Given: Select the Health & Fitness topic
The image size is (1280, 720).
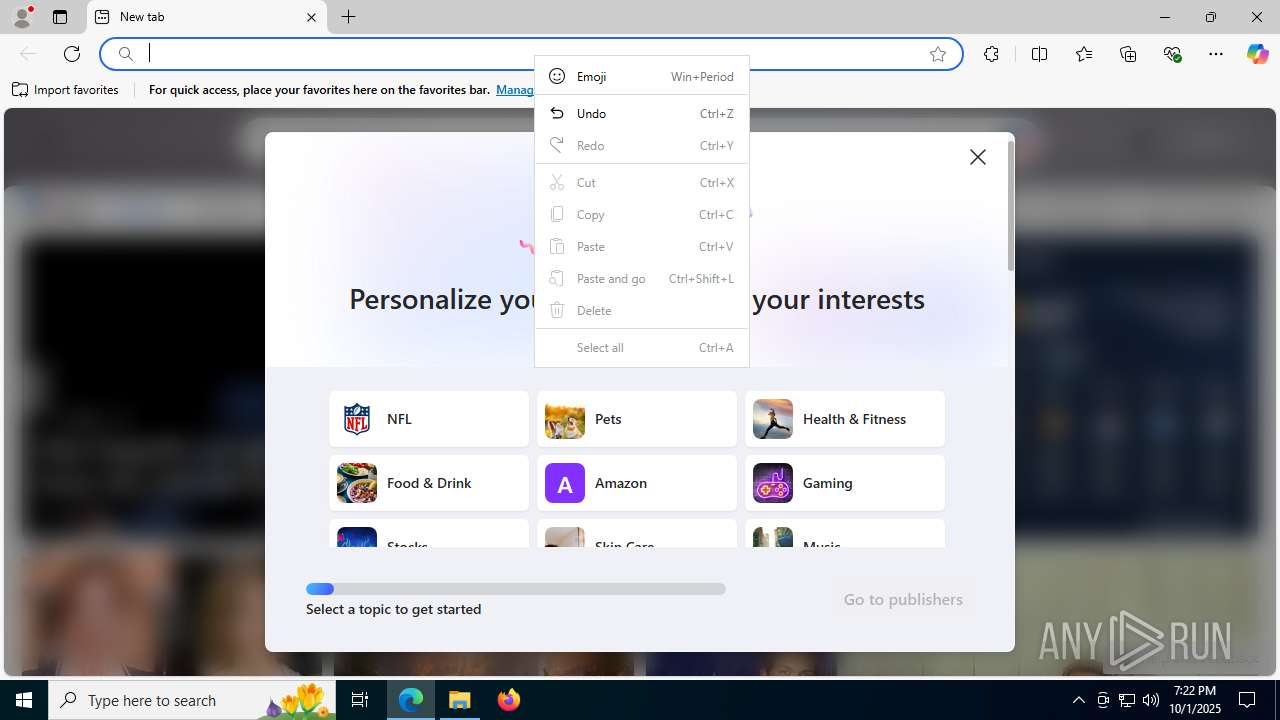Looking at the screenshot, I should pyautogui.click(x=845, y=419).
